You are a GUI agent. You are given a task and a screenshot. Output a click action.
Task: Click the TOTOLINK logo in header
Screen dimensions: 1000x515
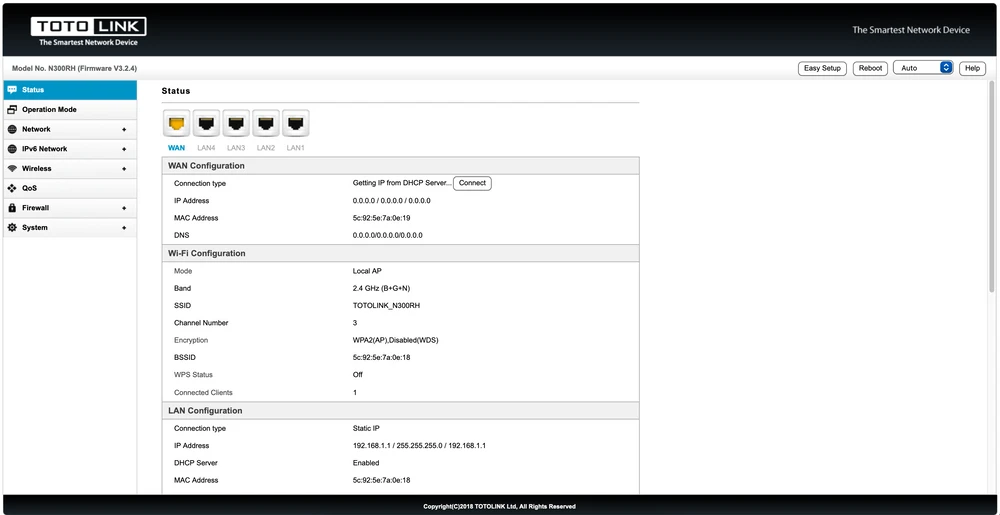coord(89,31)
